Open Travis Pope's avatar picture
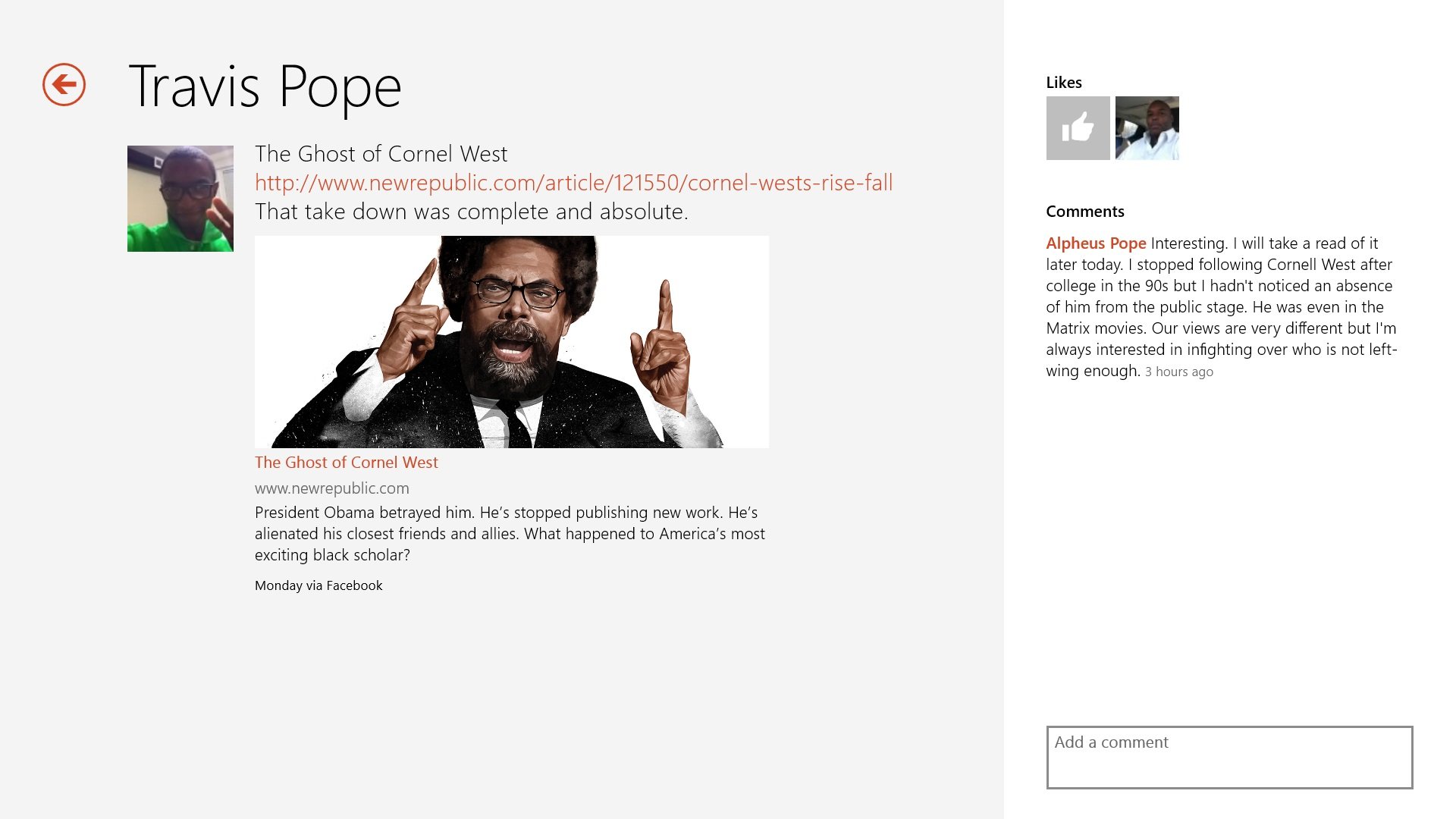This screenshot has width=1456, height=819. 180,199
